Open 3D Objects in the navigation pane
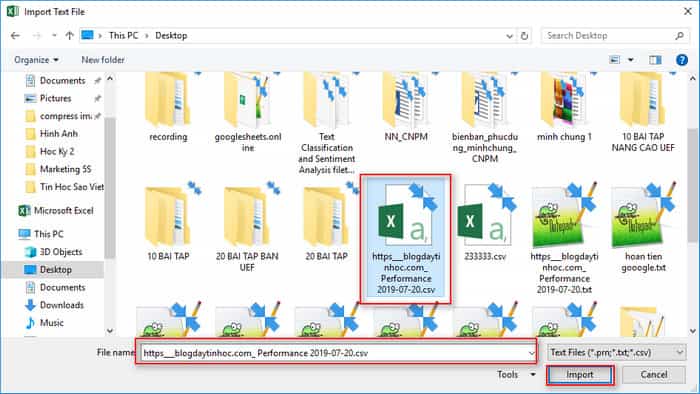Viewport: 700px width, 394px height. [61, 252]
